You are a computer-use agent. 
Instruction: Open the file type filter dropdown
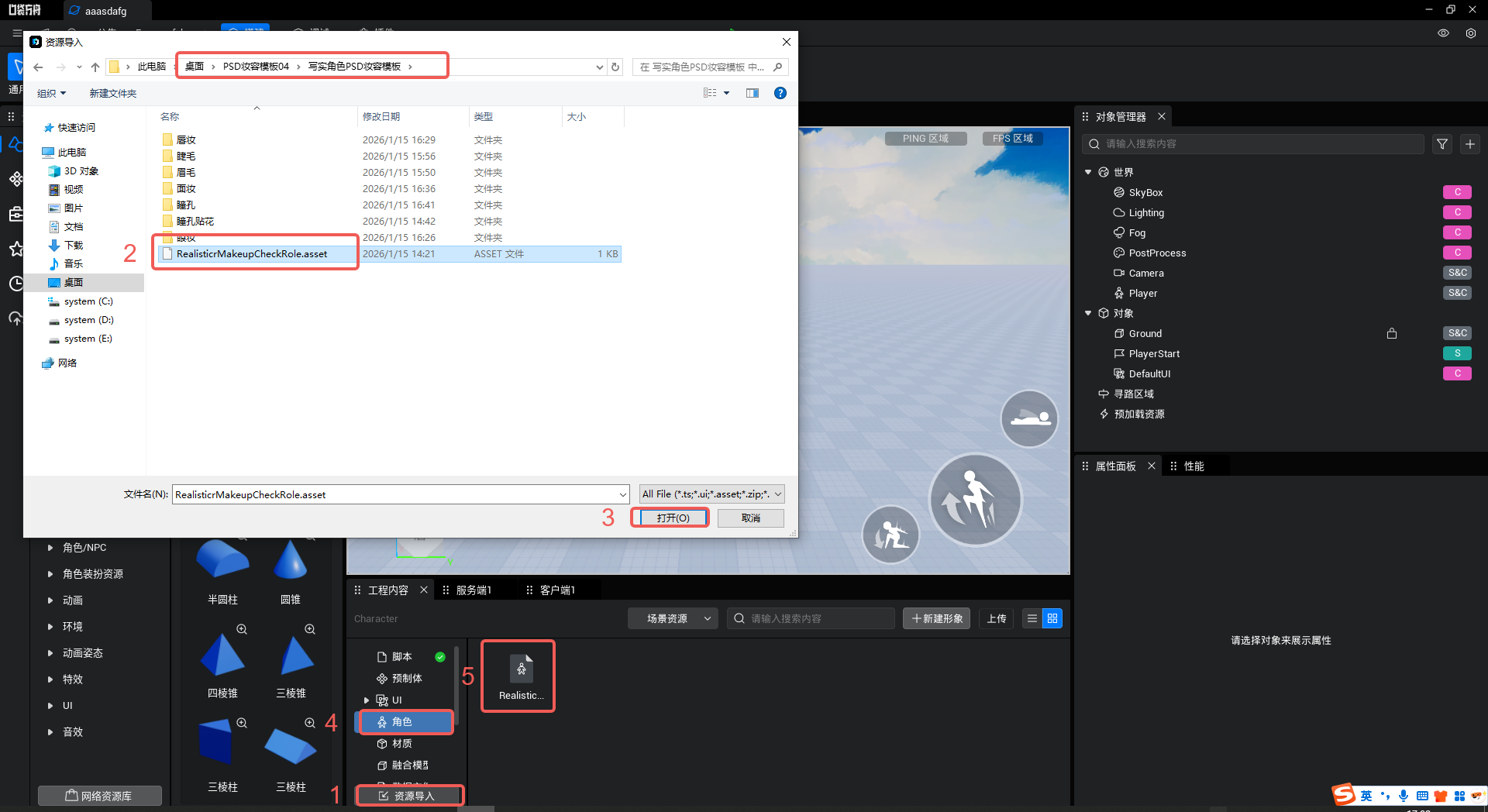(711, 494)
